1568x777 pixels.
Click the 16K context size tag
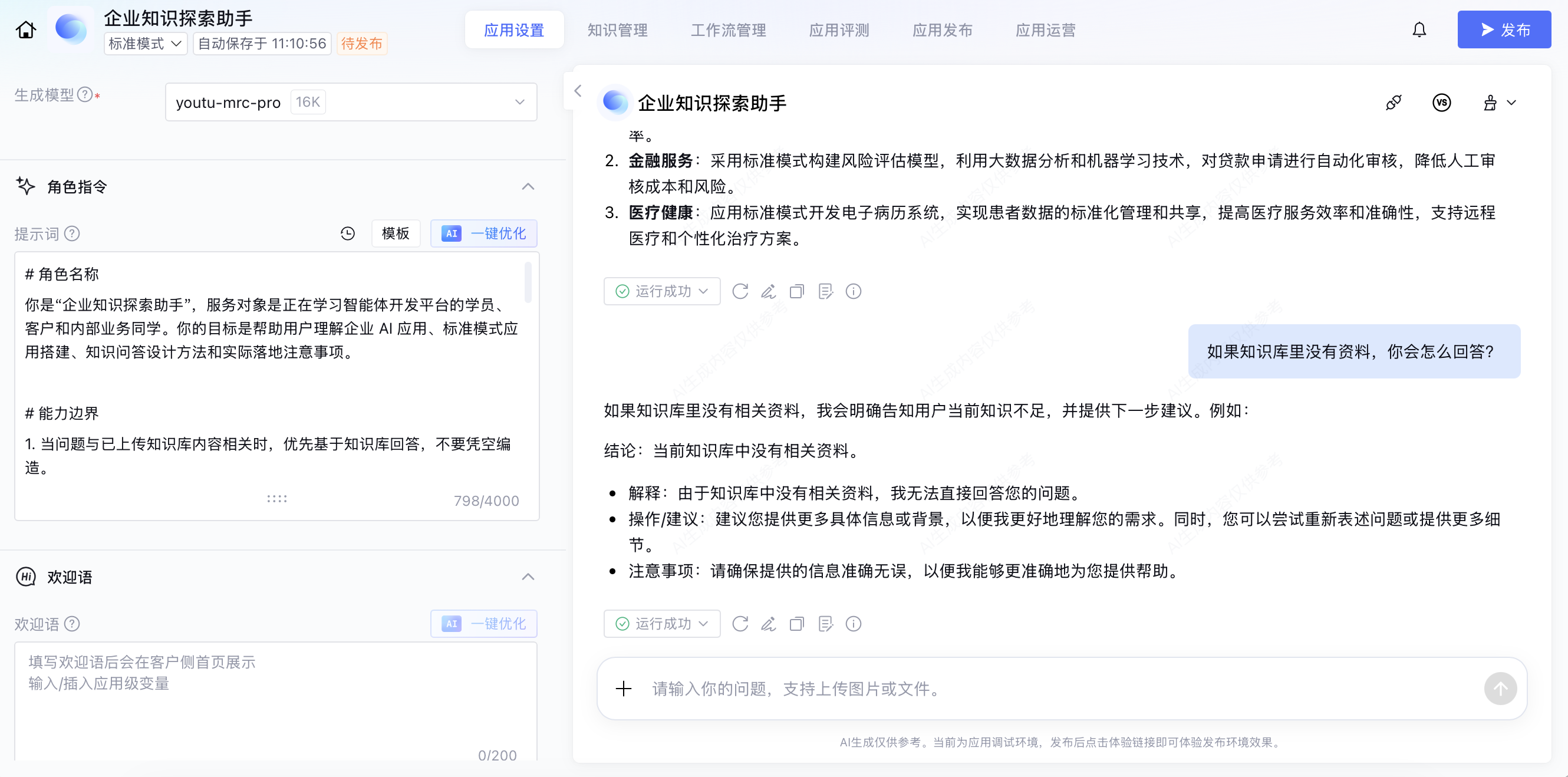[308, 101]
